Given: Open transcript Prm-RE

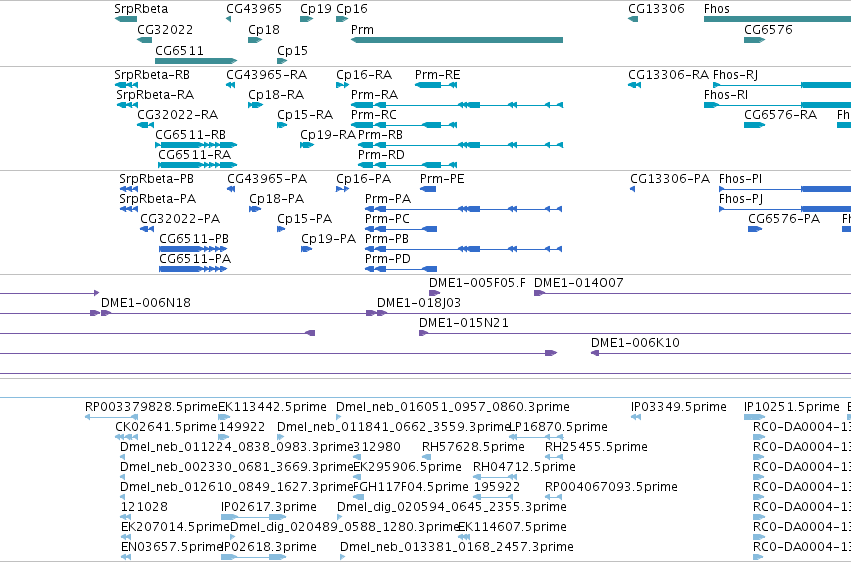Looking at the screenshot, I should coord(437,74).
